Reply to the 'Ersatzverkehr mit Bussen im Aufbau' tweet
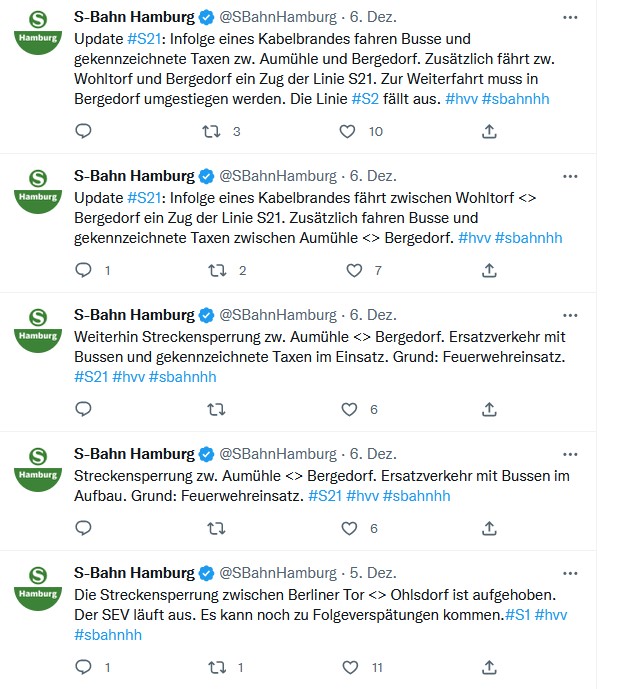618x689 pixels. (84, 528)
